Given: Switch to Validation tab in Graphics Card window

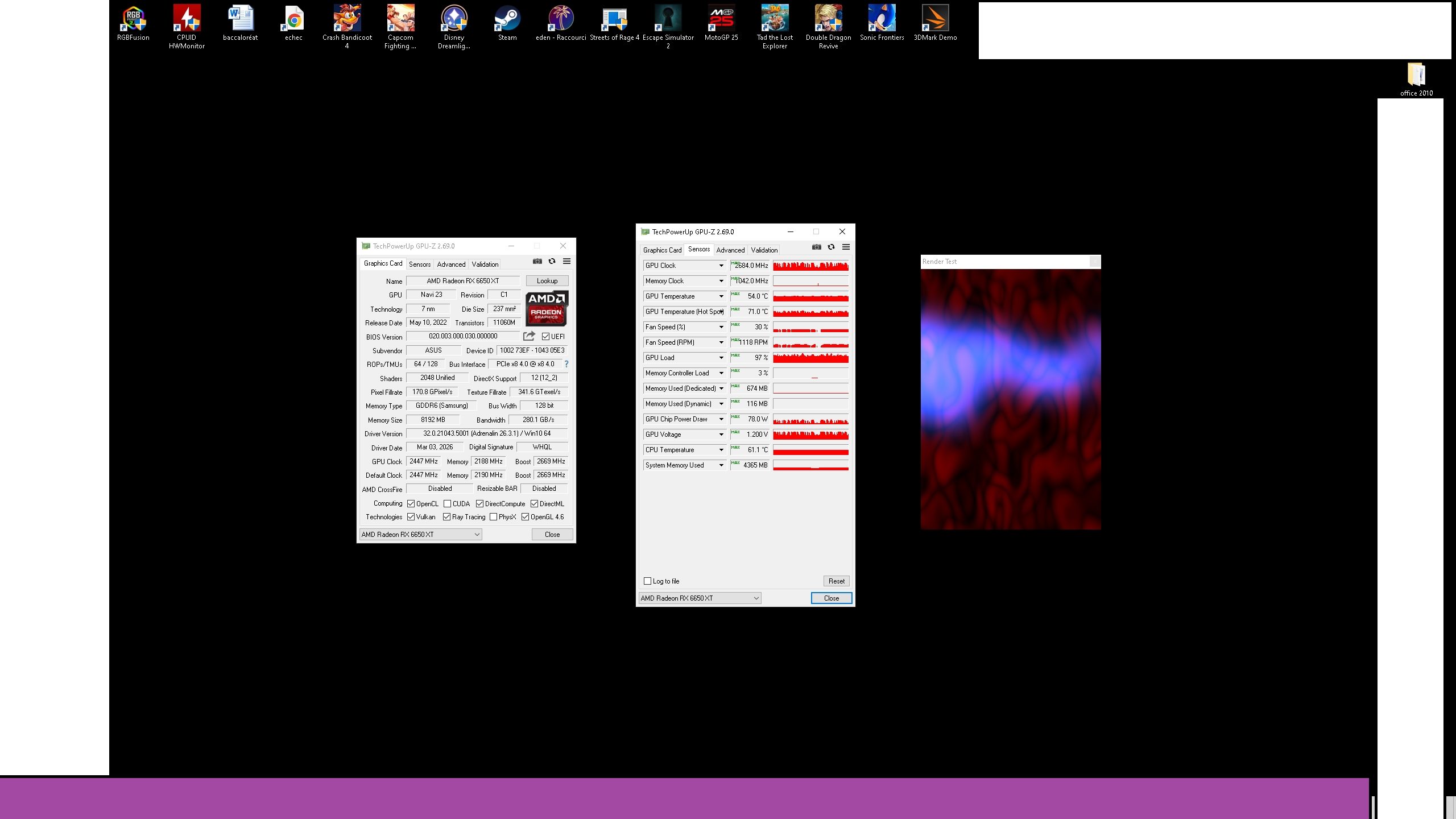Looking at the screenshot, I should pos(485,264).
